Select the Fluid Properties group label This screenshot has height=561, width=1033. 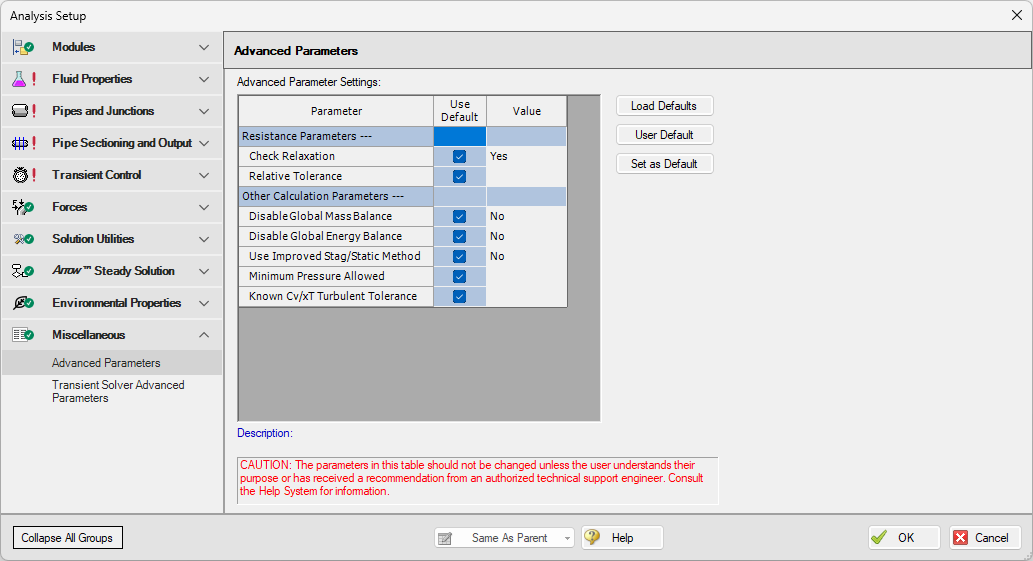[x=92, y=79]
